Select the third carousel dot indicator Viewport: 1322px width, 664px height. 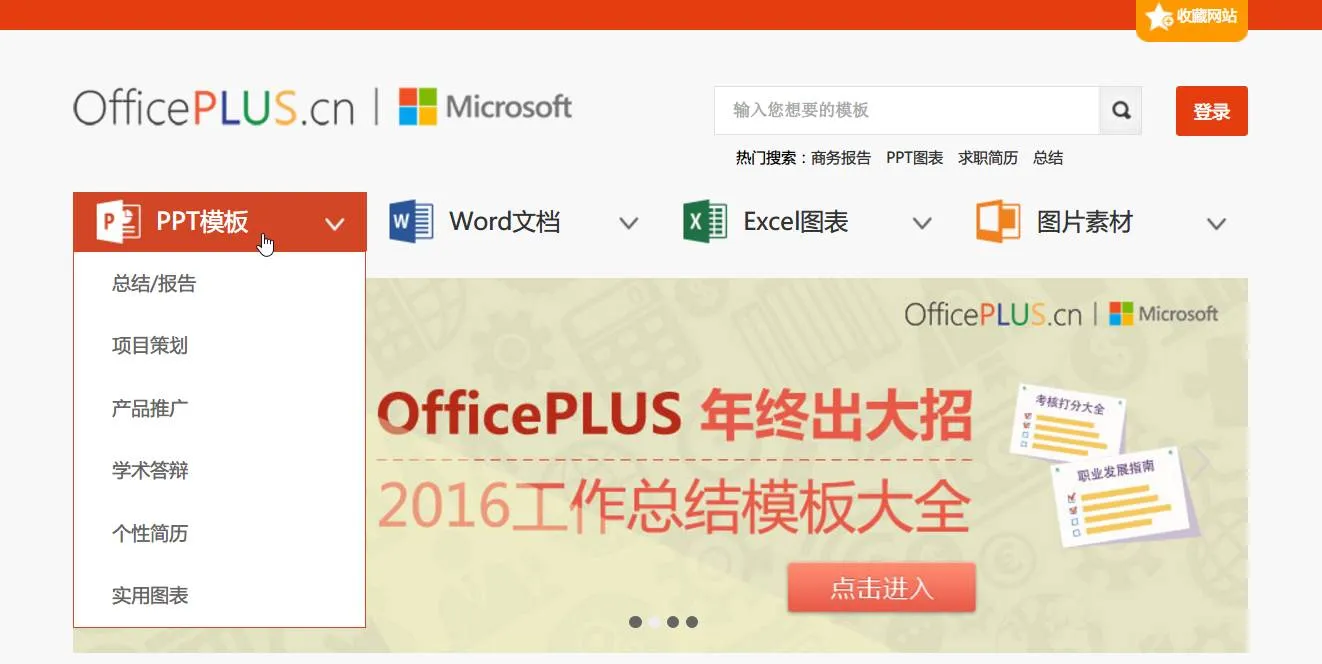pyautogui.click(x=673, y=622)
